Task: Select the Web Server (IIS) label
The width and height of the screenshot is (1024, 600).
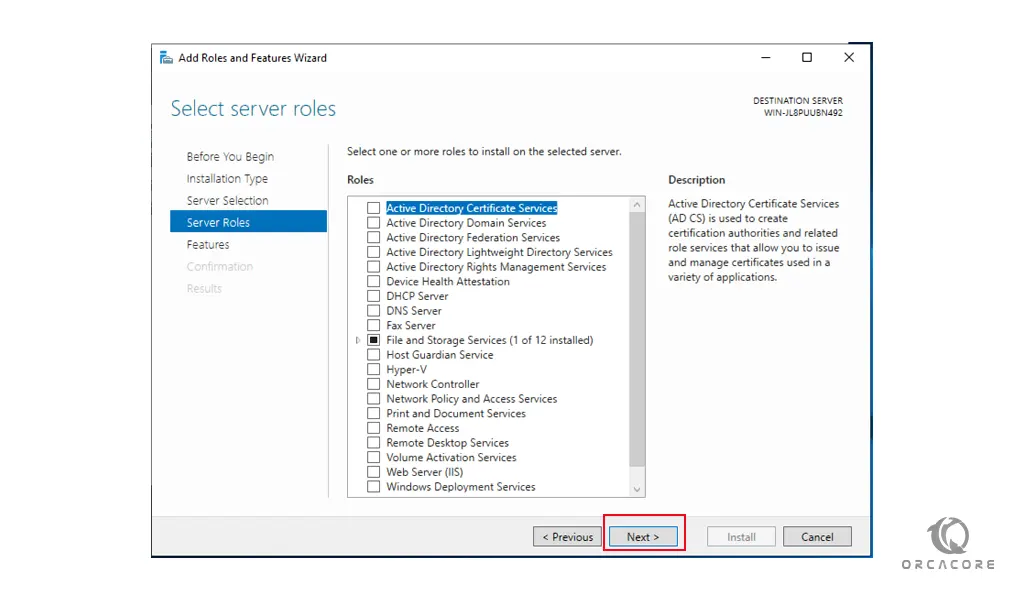Action: (424, 472)
